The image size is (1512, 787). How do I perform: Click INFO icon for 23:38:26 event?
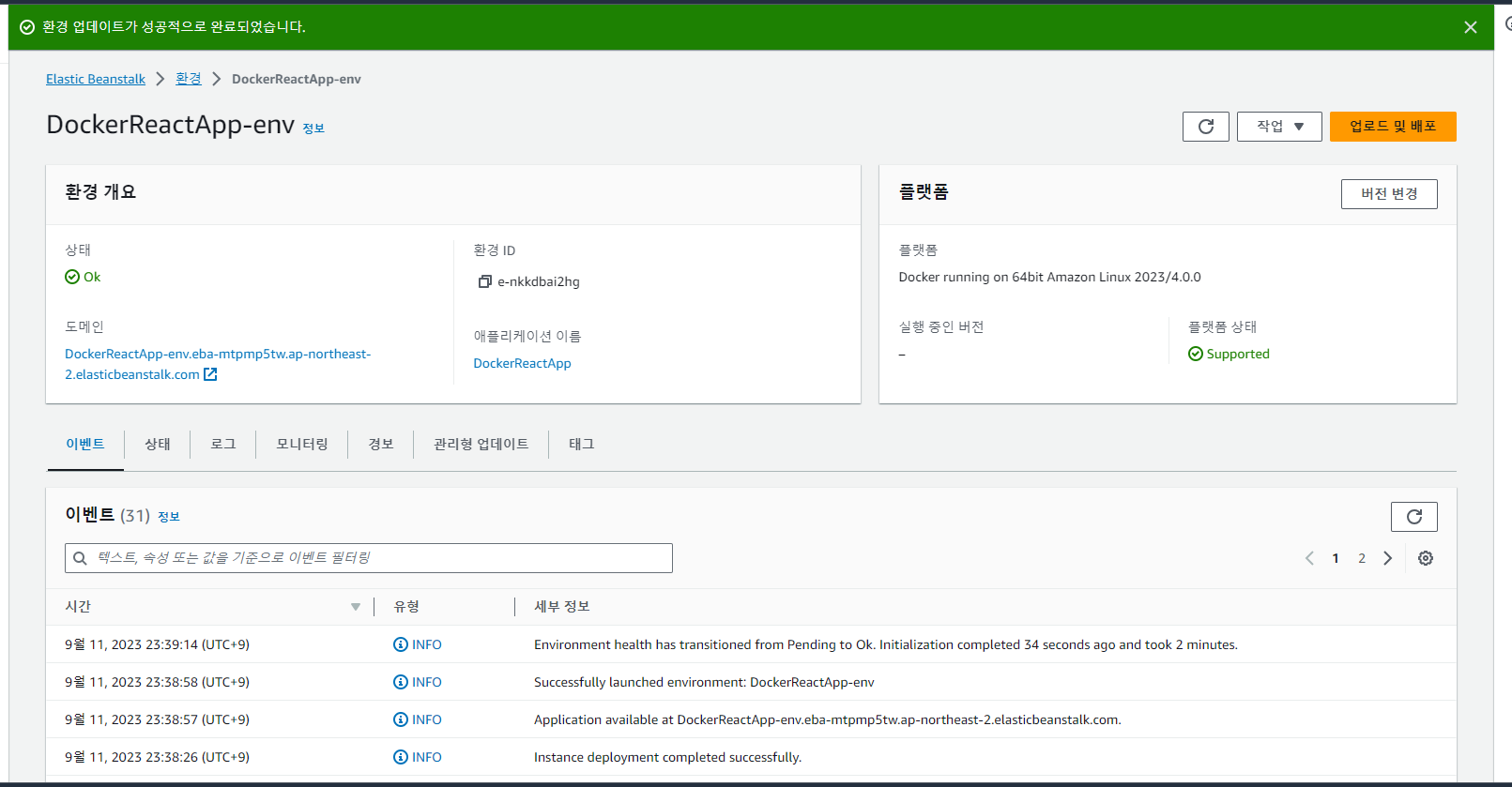coord(401,757)
